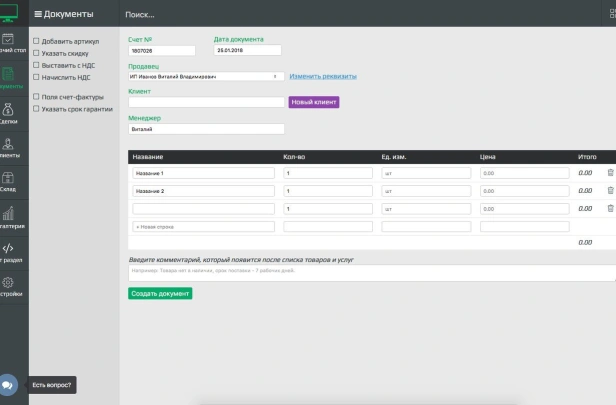
Task: Open the chat bubble help icon
Action: 8,384
